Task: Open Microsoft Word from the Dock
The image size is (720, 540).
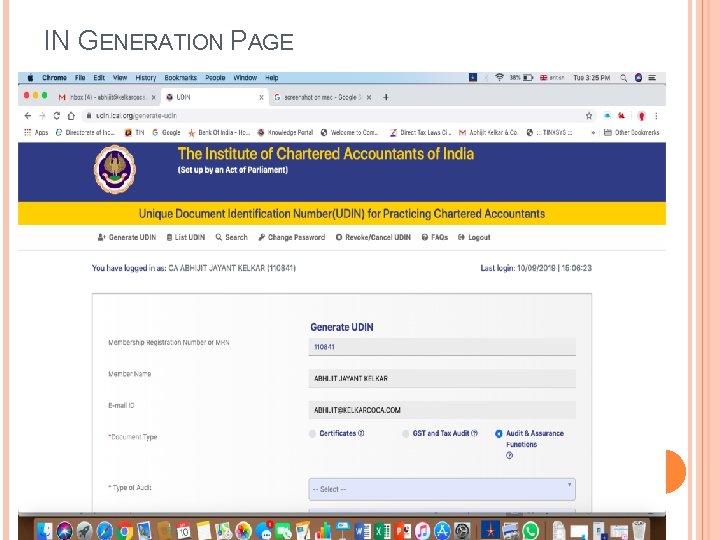Action: (363, 531)
